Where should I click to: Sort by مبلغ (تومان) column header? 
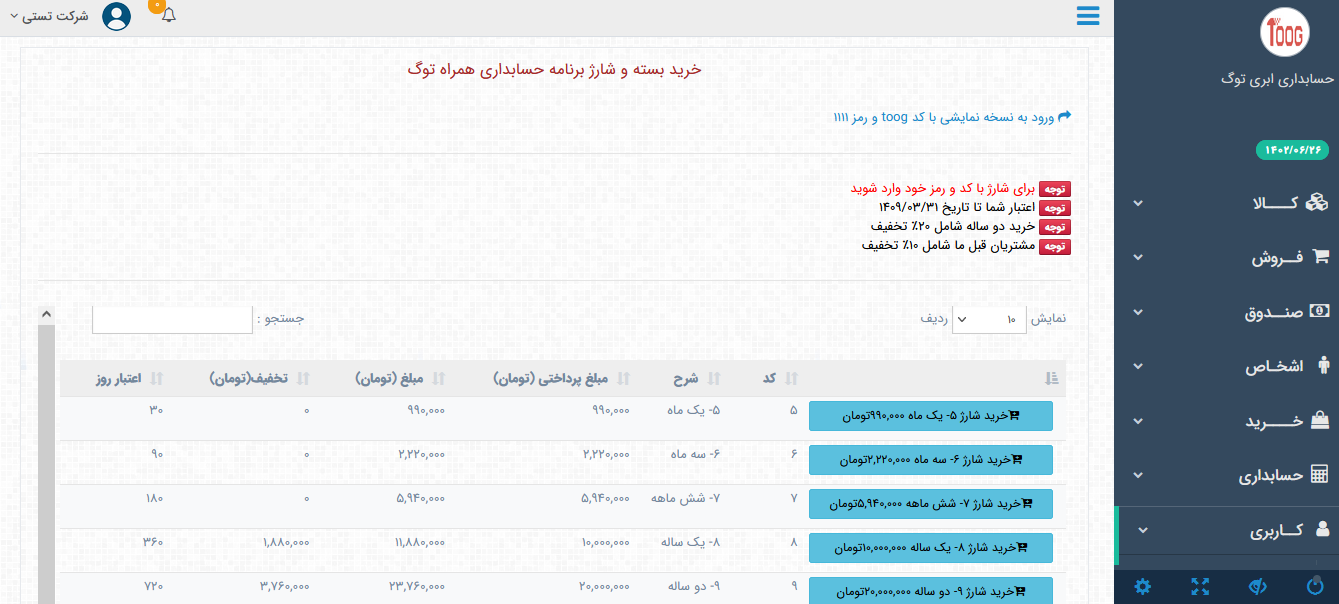point(399,378)
